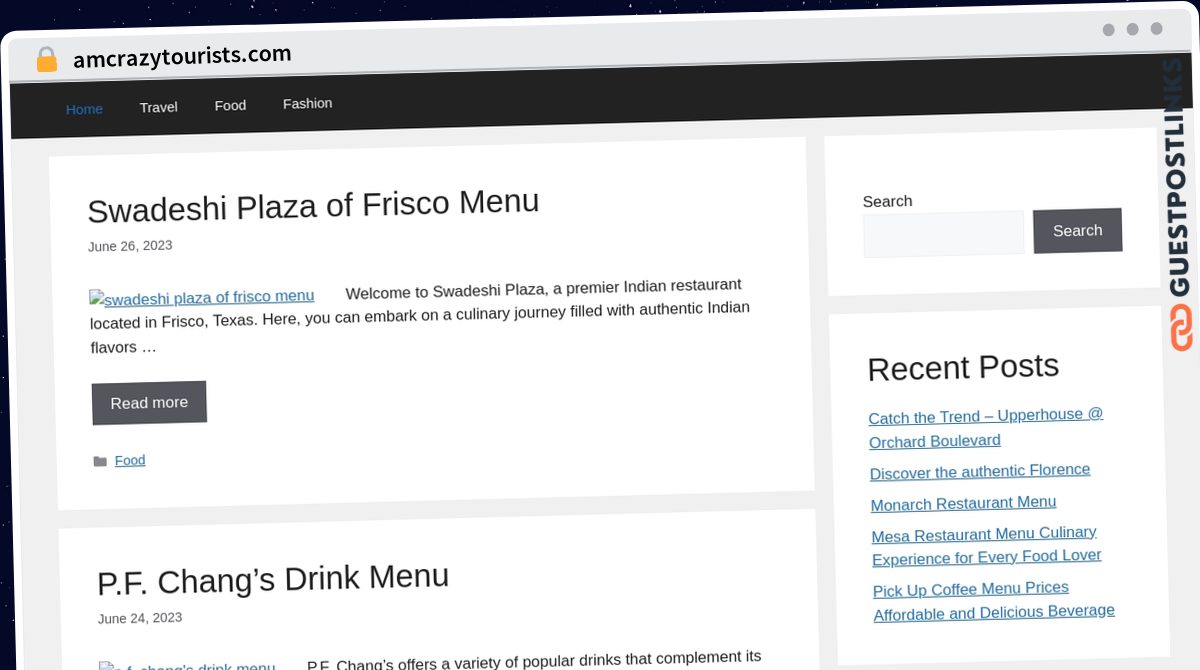Screen dimensions: 1200x670
Task: Open the Travel menu item
Action: pos(158,107)
